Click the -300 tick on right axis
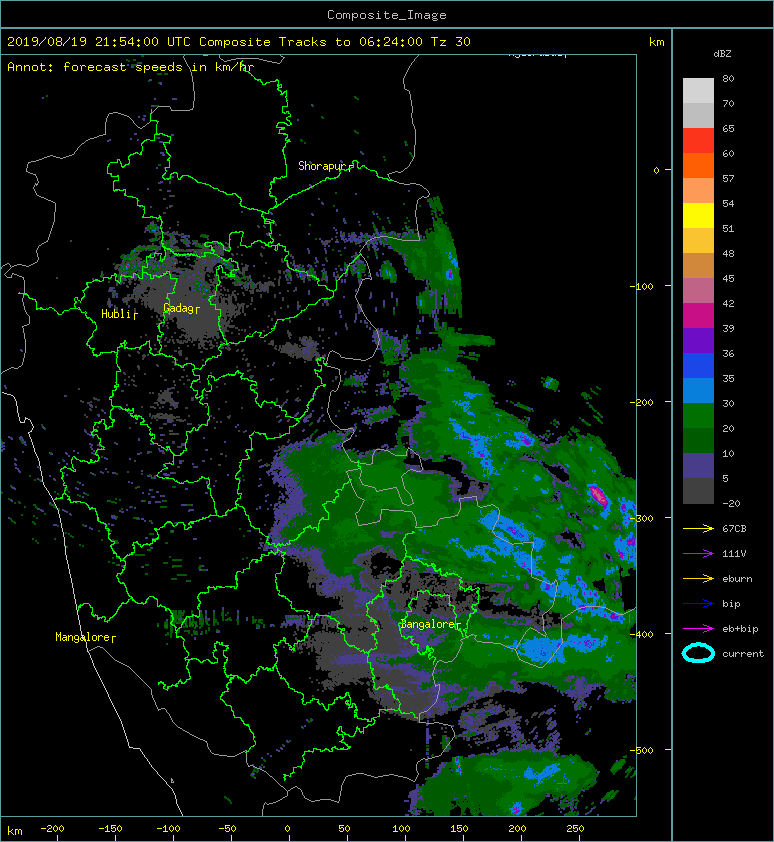This screenshot has height=842, width=774. 641,518
